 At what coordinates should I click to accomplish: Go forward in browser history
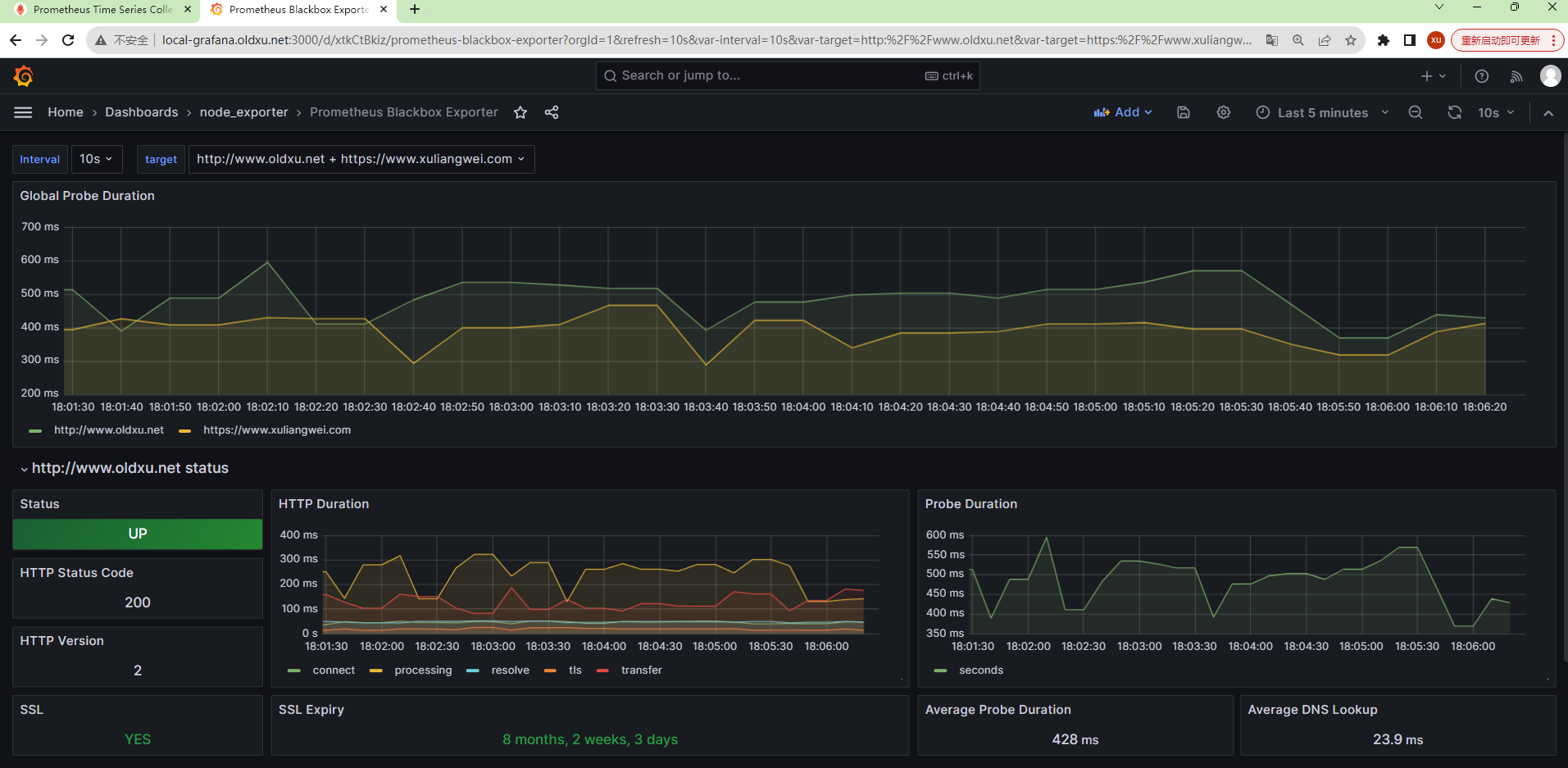pyautogui.click(x=42, y=40)
